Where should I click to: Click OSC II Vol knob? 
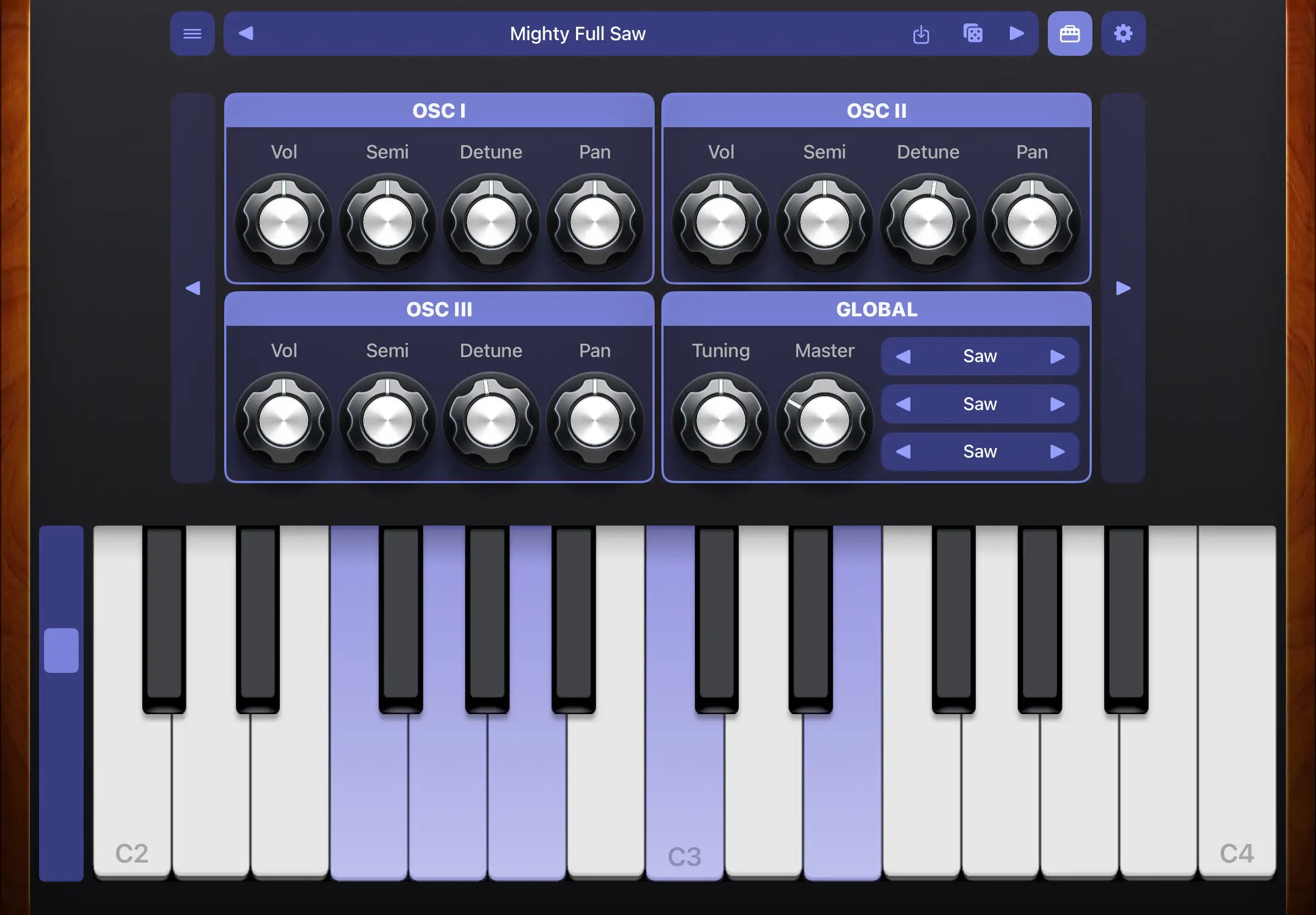(x=721, y=223)
